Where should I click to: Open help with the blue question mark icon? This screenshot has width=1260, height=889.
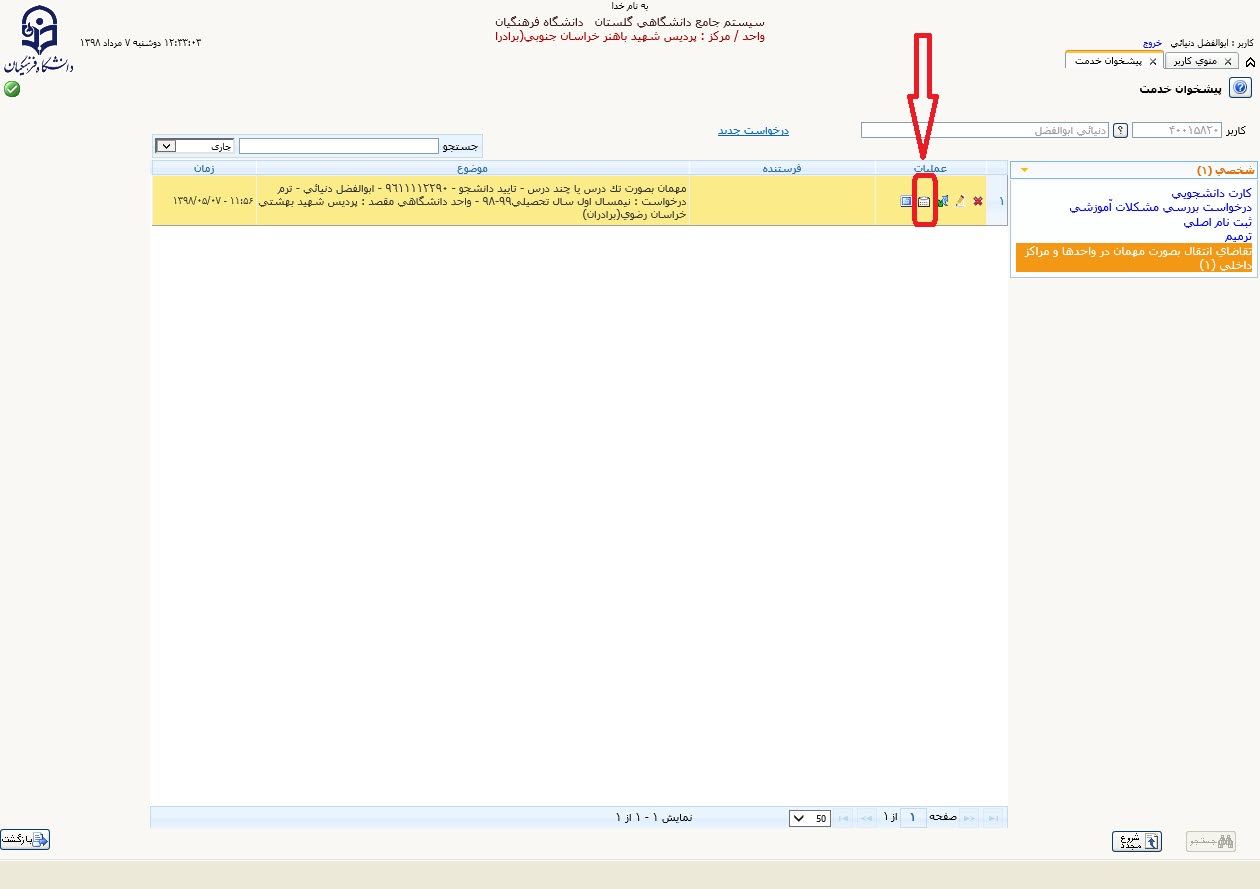pyautogui.click(x=1240, y=89)
